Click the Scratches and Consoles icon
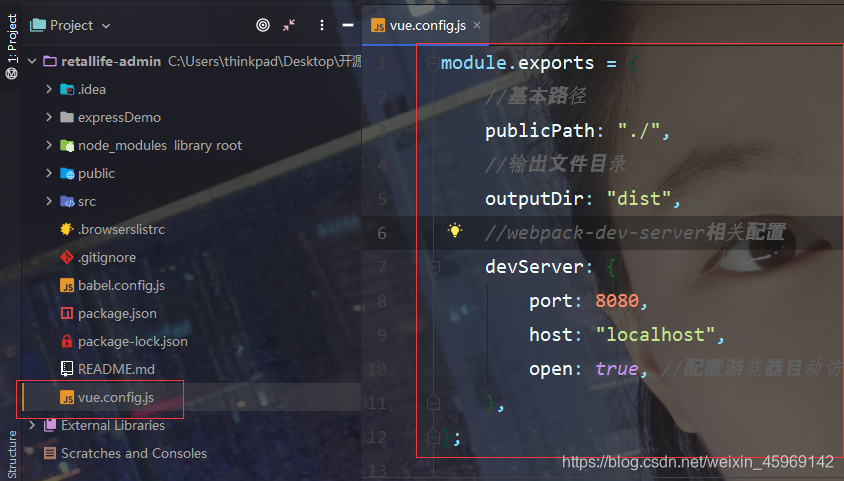The height and width of the screenshot is (481, 844). click(x=50, y=453)
